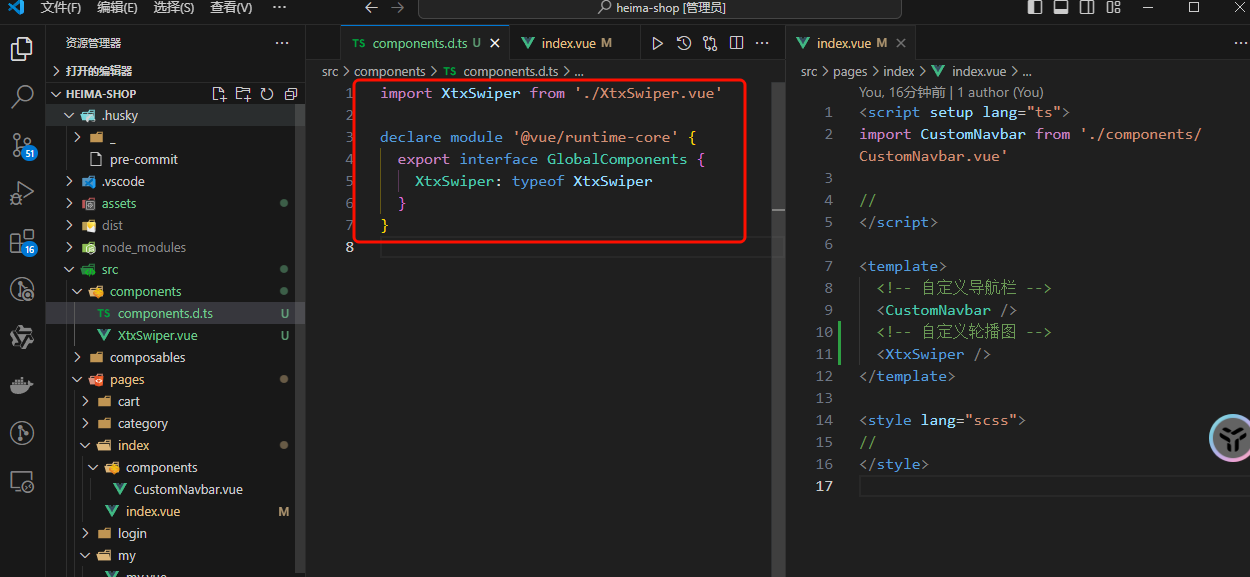Expand the composables folder

175,357
